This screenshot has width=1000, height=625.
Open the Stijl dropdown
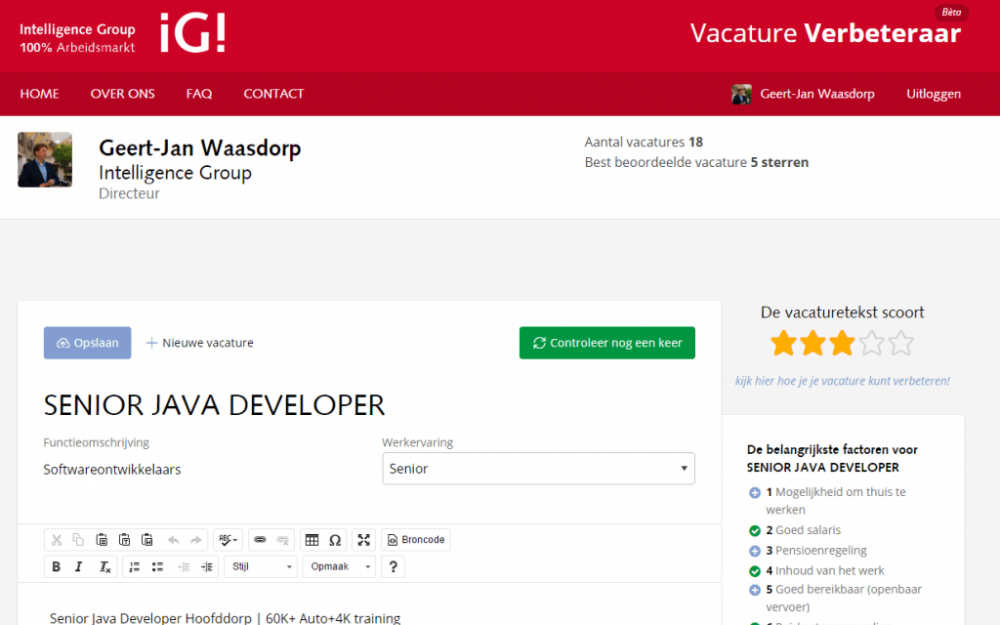(261, 567)
